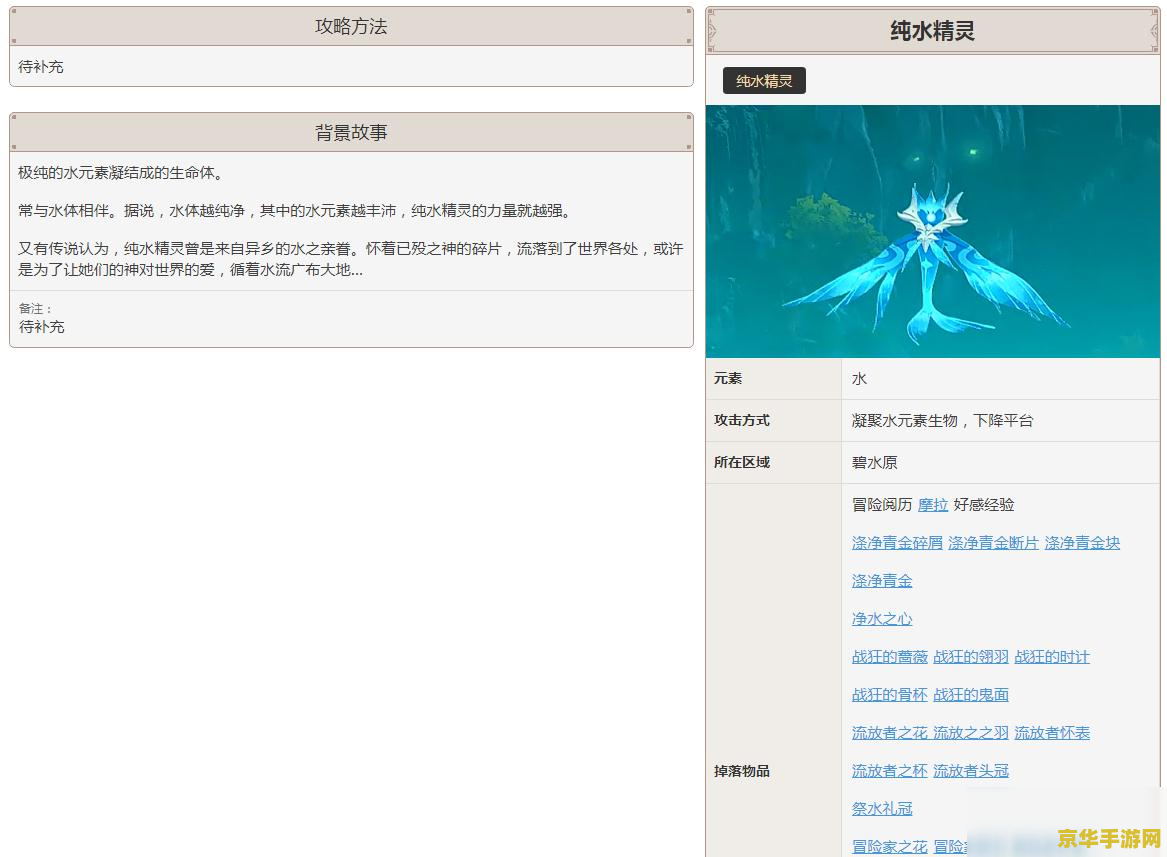
Task: Collapse the 攻略方法 panel header
Action: click(x=349, y=27)
